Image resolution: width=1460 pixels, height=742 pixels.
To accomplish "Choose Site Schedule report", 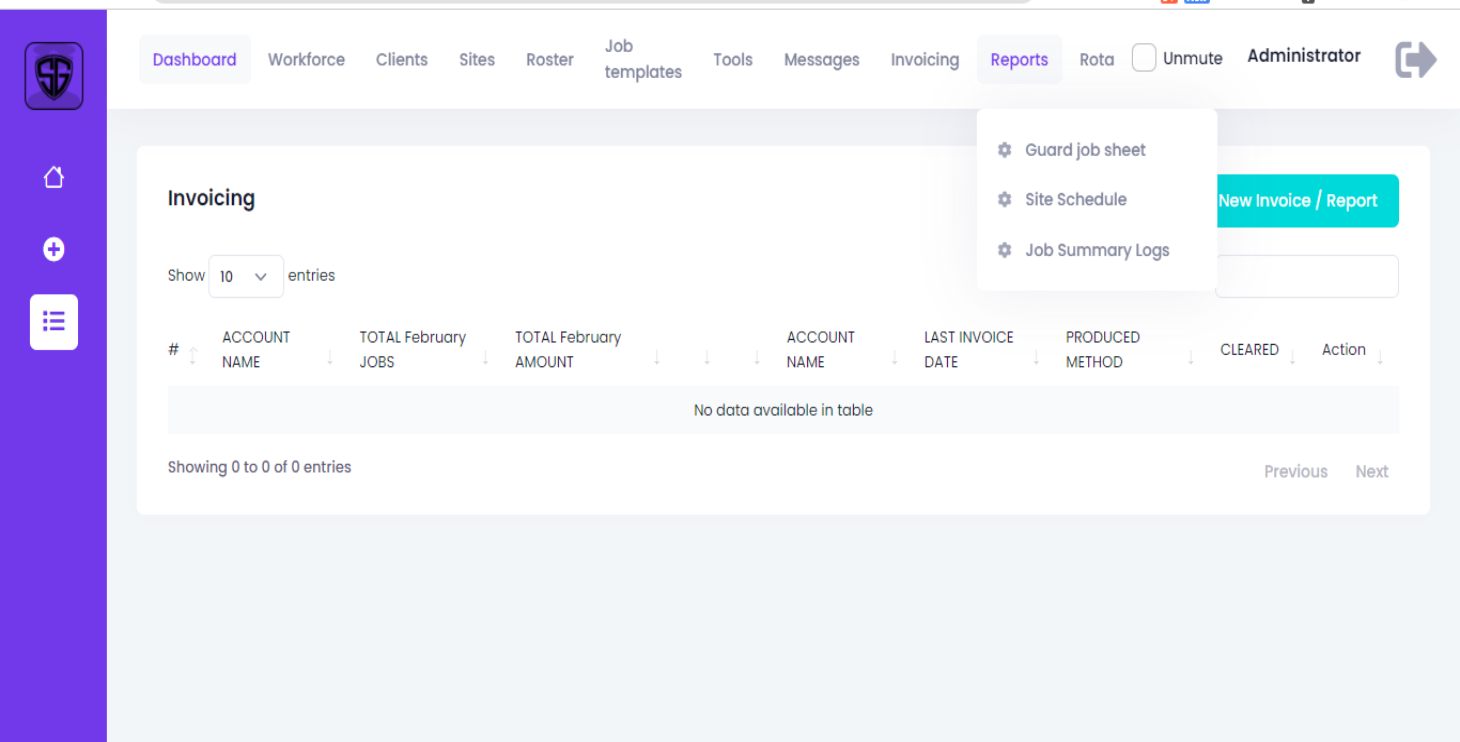I will (x=1076, y=200).
